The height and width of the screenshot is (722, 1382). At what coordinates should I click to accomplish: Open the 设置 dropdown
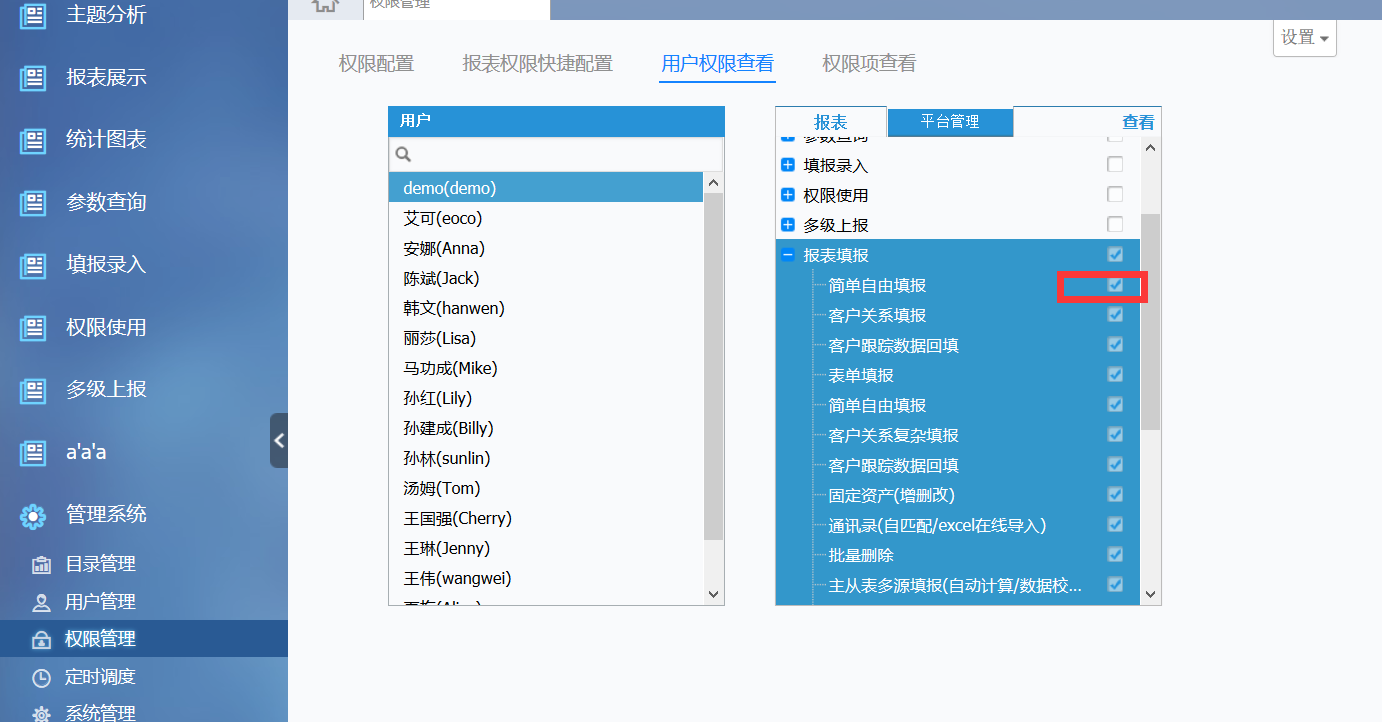pyautogui.click(x=1305, y=38)
